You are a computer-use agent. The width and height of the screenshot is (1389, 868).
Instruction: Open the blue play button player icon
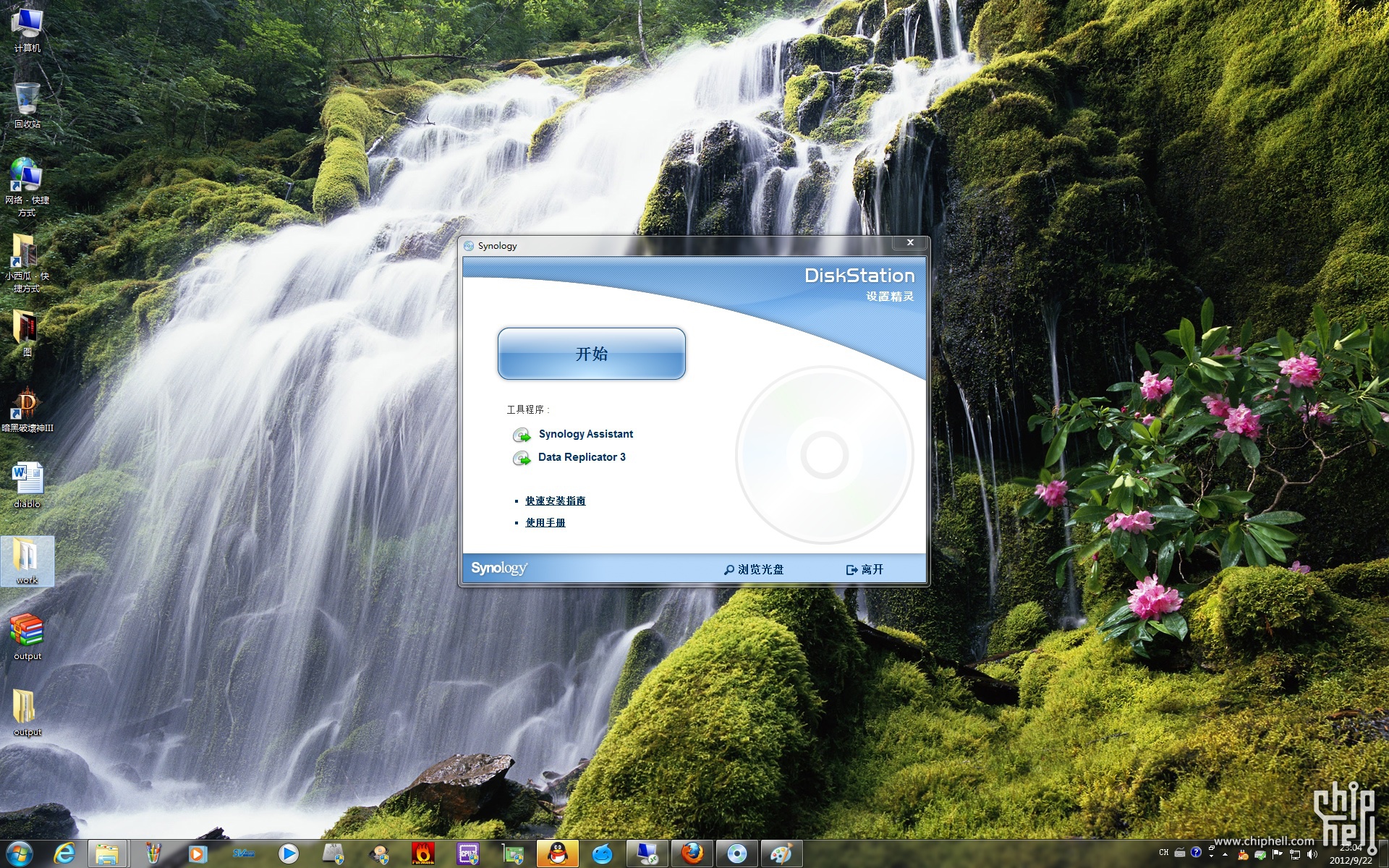pos(289,854)
